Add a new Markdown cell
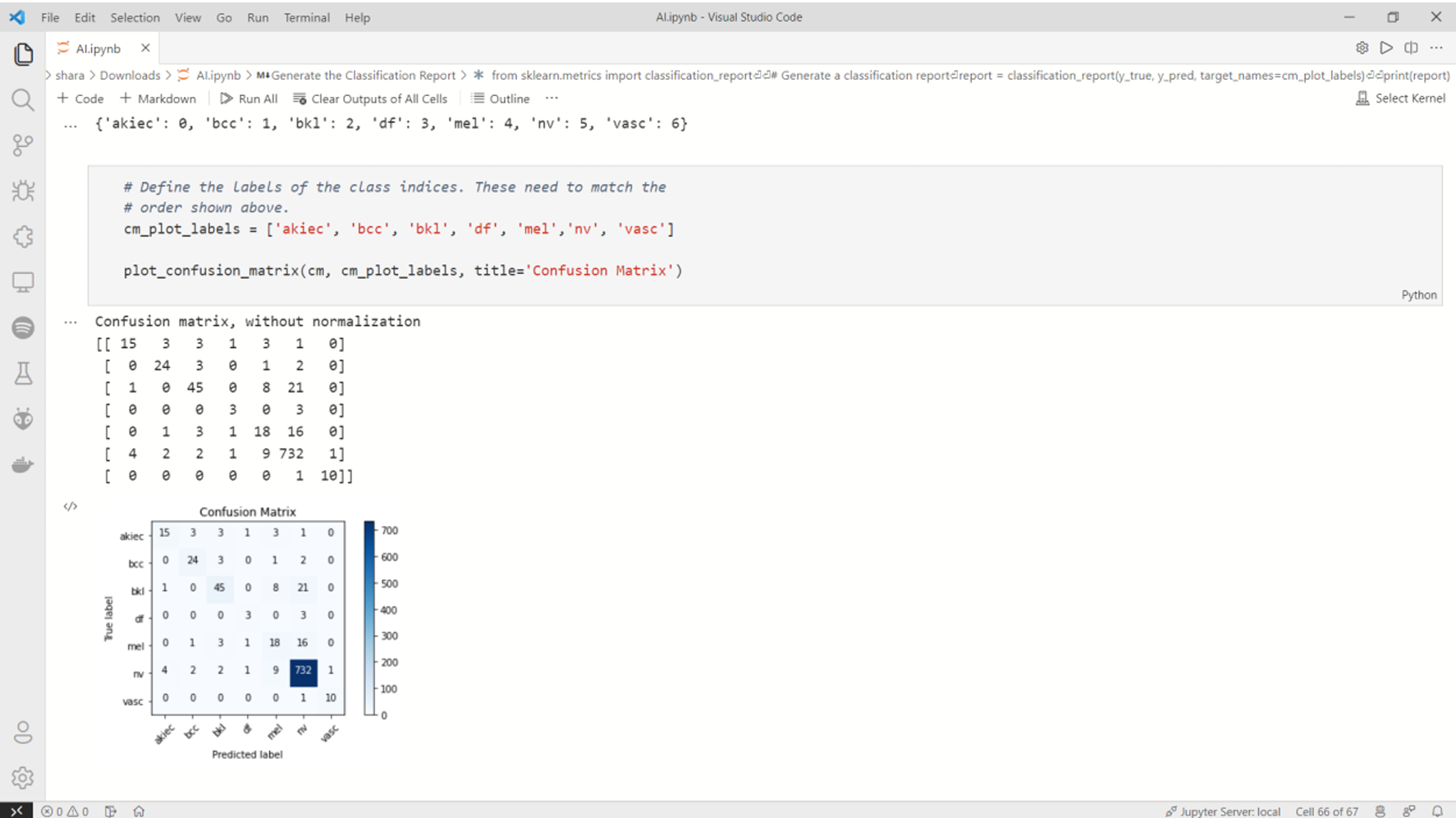The width and height of the screenshot is (1456, 818). (158, 98)
